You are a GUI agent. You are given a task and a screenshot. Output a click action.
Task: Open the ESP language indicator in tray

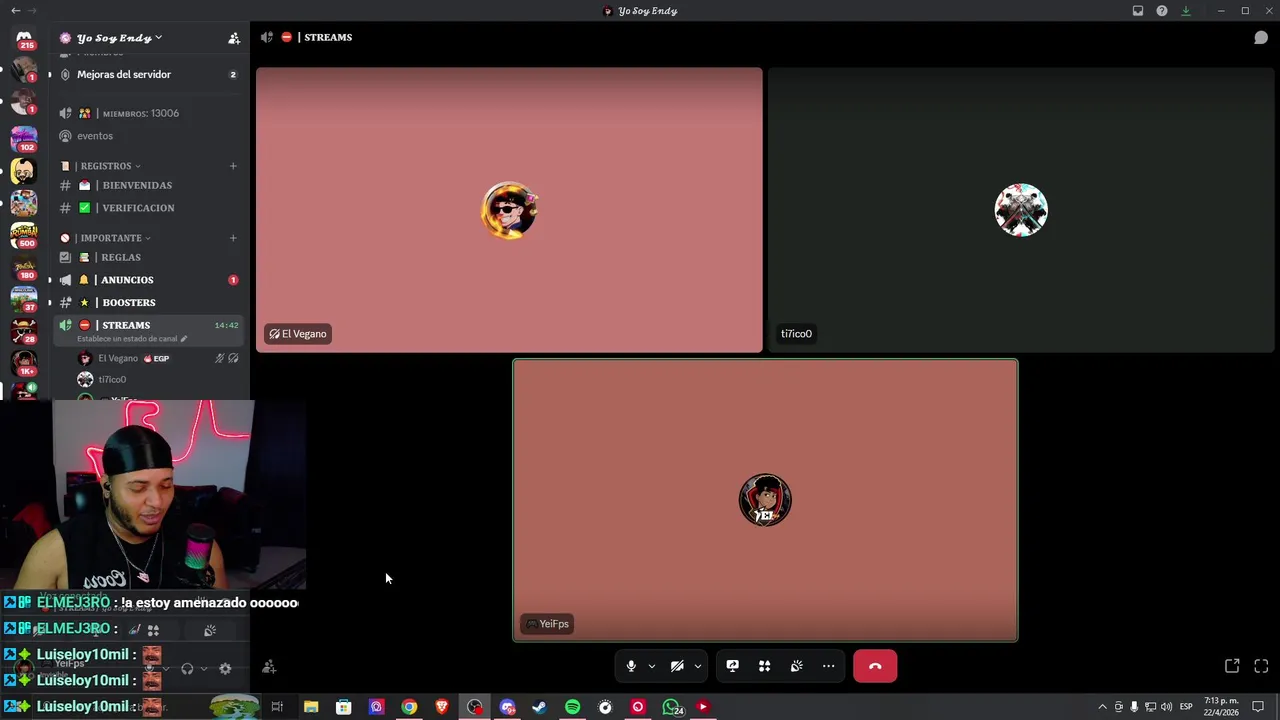(1186, 707)
